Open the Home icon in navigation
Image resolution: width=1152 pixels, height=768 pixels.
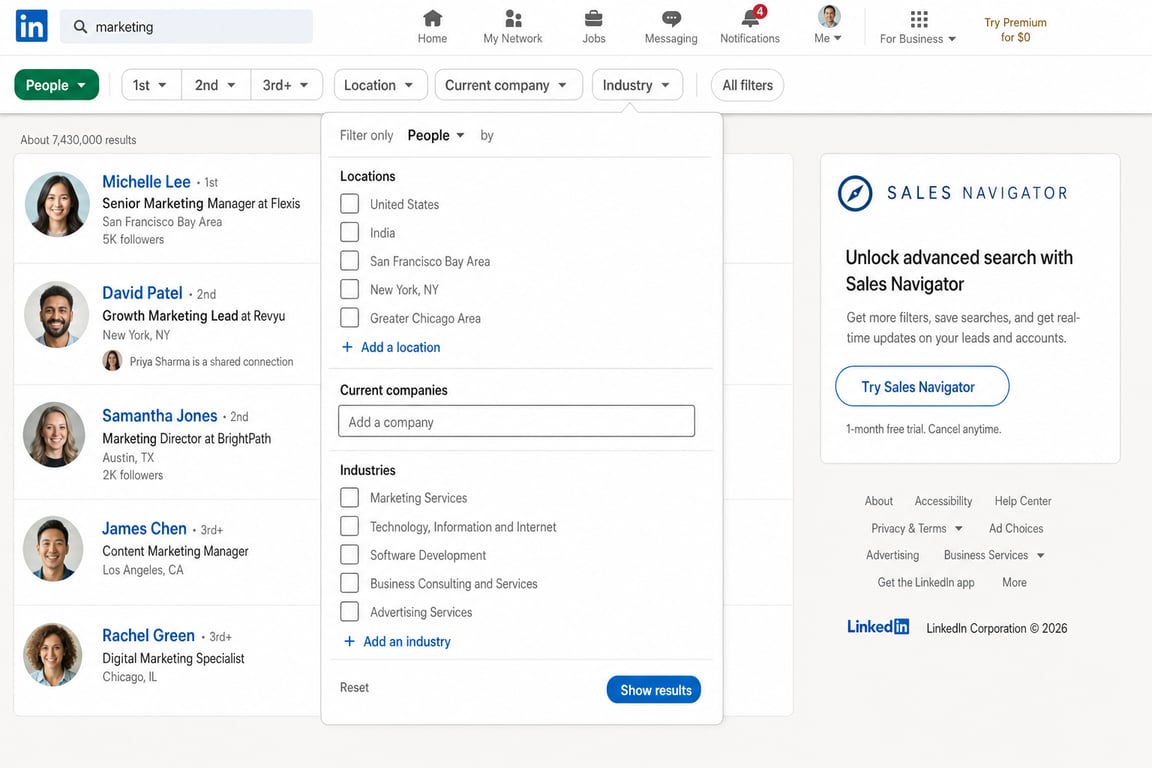coord(433,18)
